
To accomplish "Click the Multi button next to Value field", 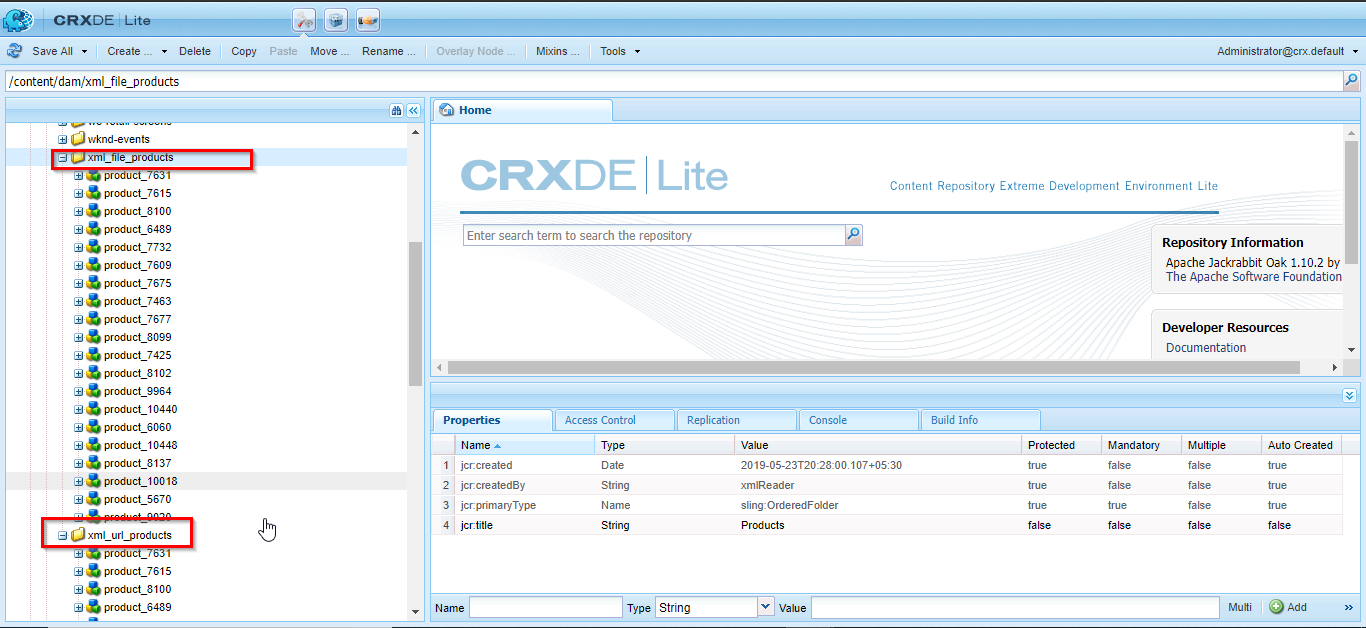I will coord(1240,607).
